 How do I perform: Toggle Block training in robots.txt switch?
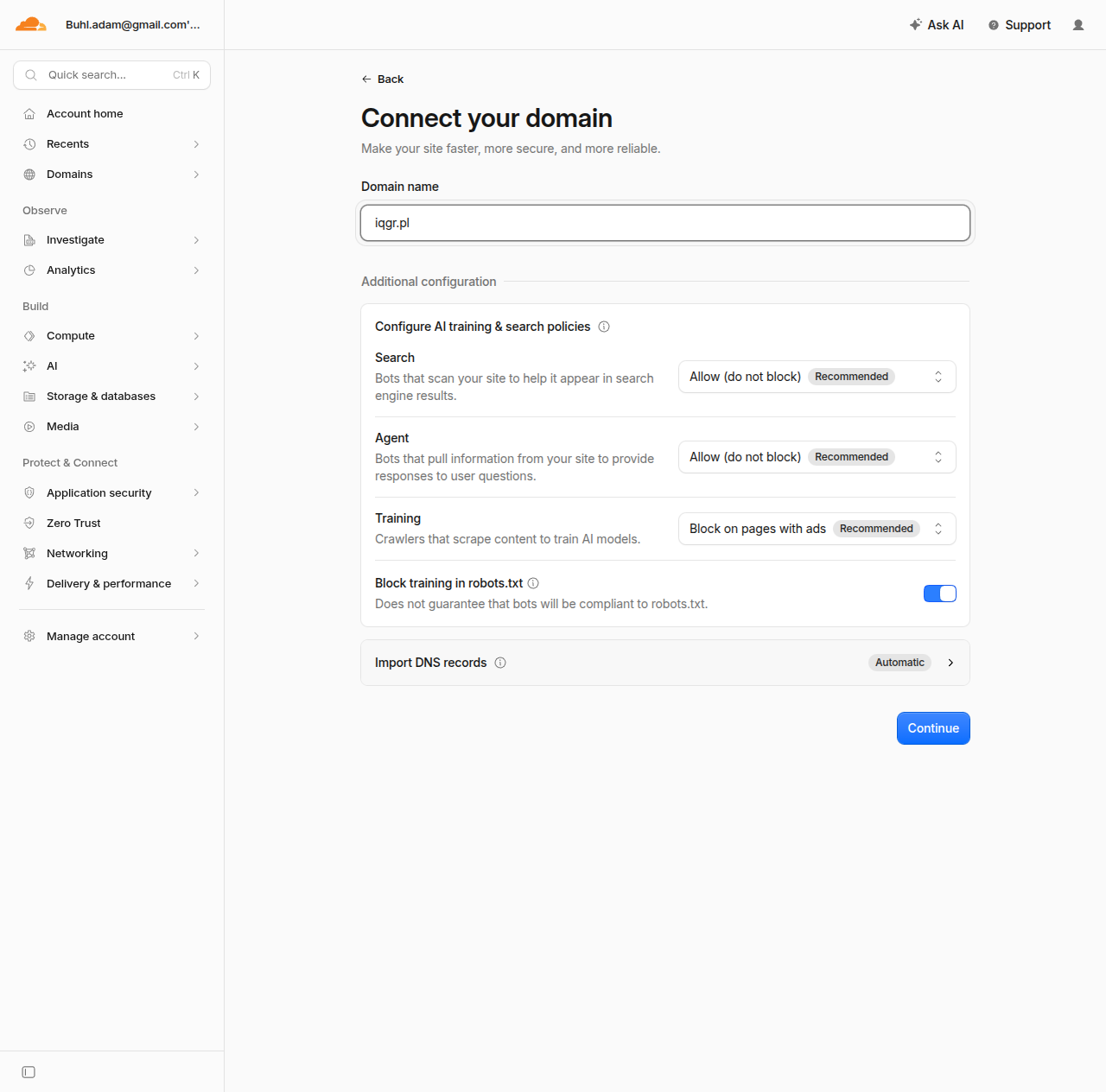[940, 594]
